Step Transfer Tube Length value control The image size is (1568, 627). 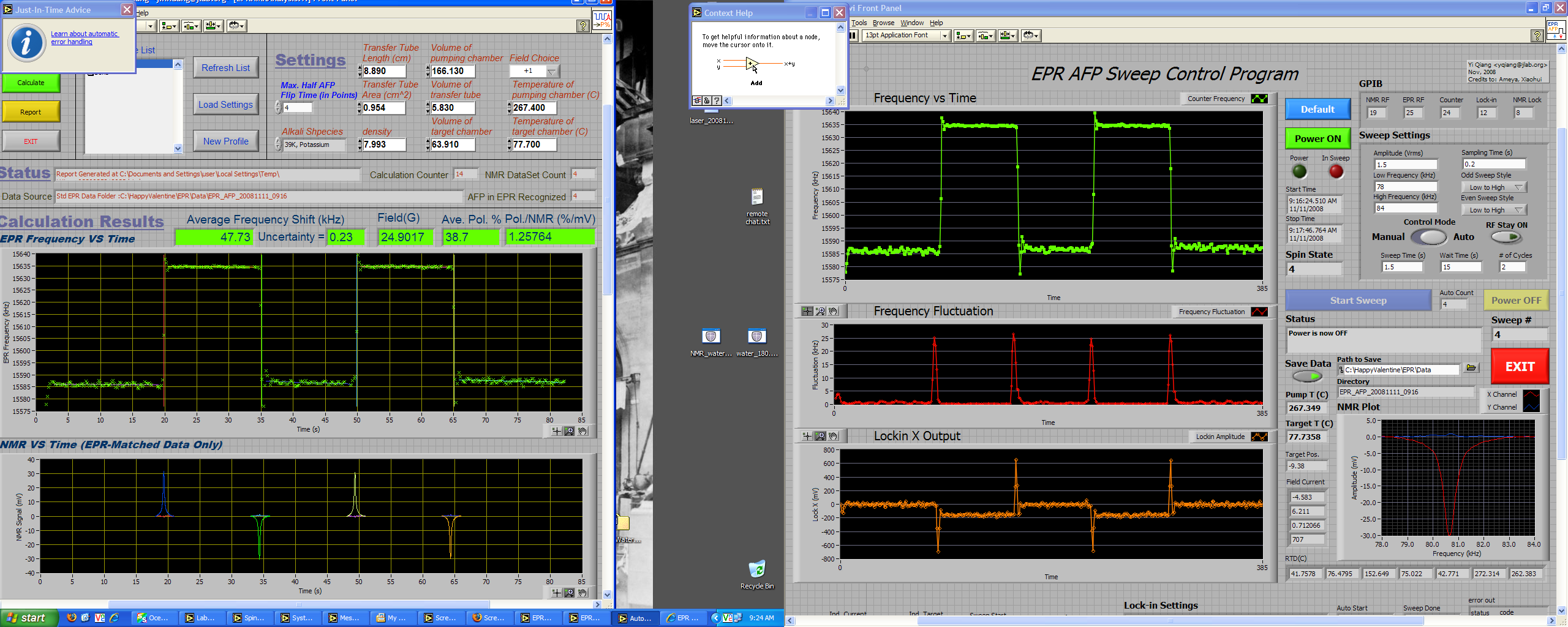[x=360, y=71]
